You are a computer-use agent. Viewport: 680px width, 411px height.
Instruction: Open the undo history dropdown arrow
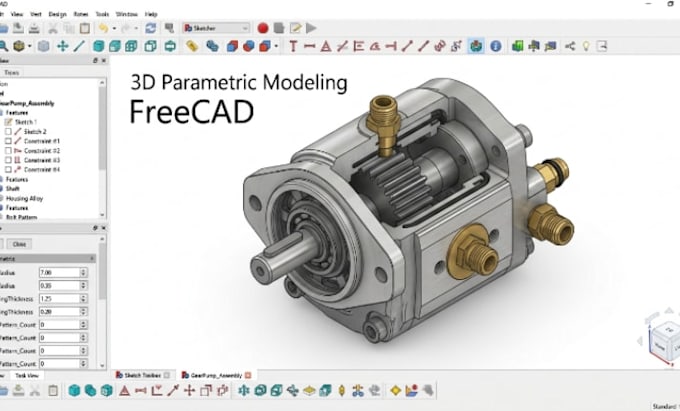[x=114, y=29]
